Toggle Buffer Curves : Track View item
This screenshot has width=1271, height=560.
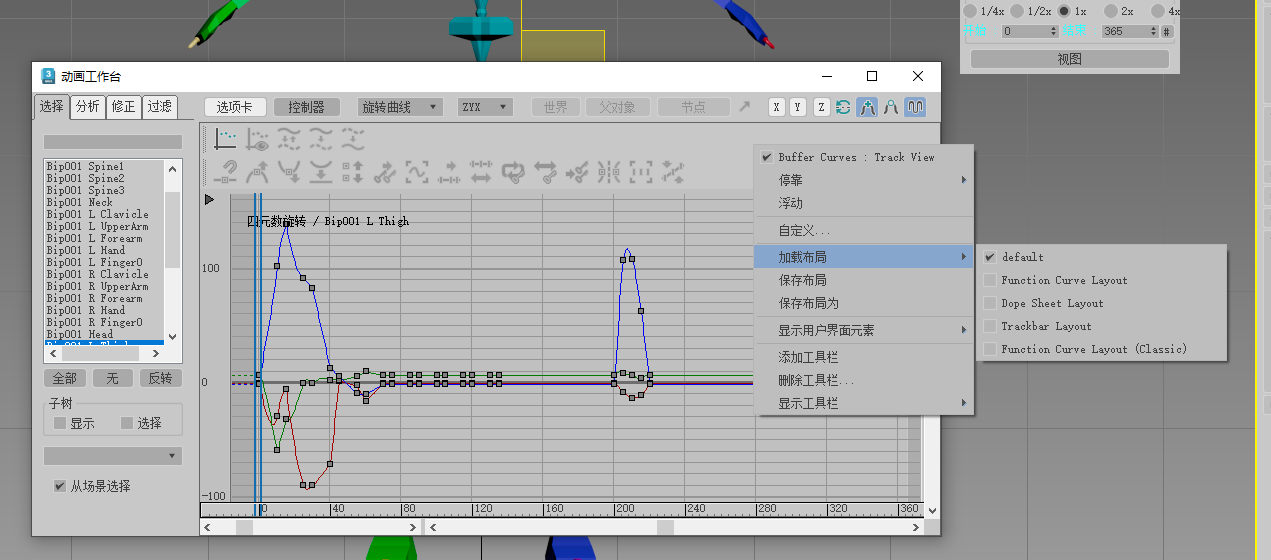coord(863,157)
